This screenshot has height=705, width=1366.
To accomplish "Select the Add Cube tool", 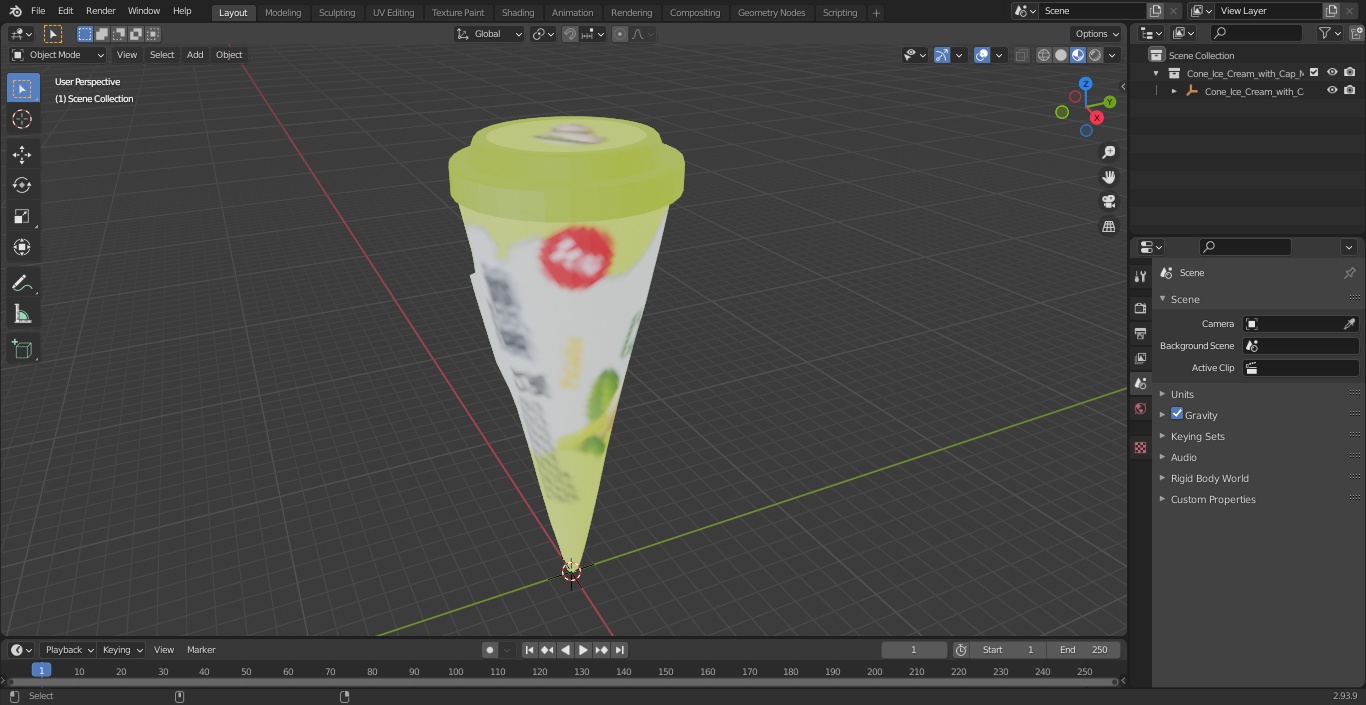I will point(22,350).
